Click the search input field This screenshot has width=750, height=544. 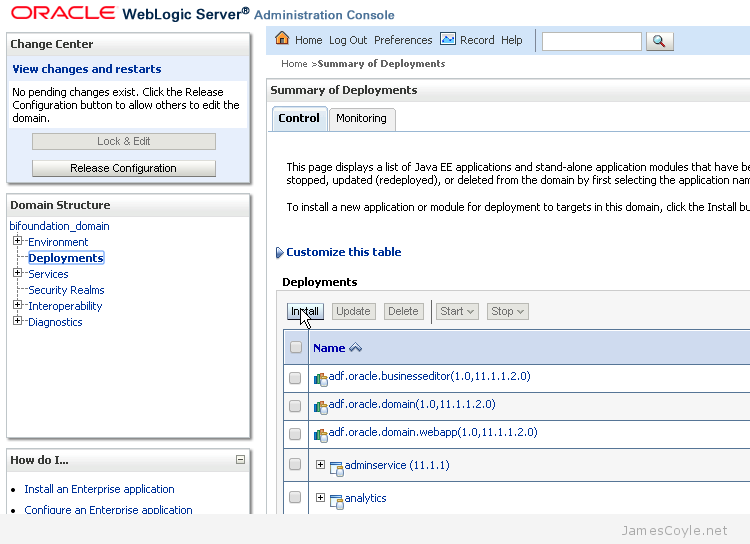point(592,42)
